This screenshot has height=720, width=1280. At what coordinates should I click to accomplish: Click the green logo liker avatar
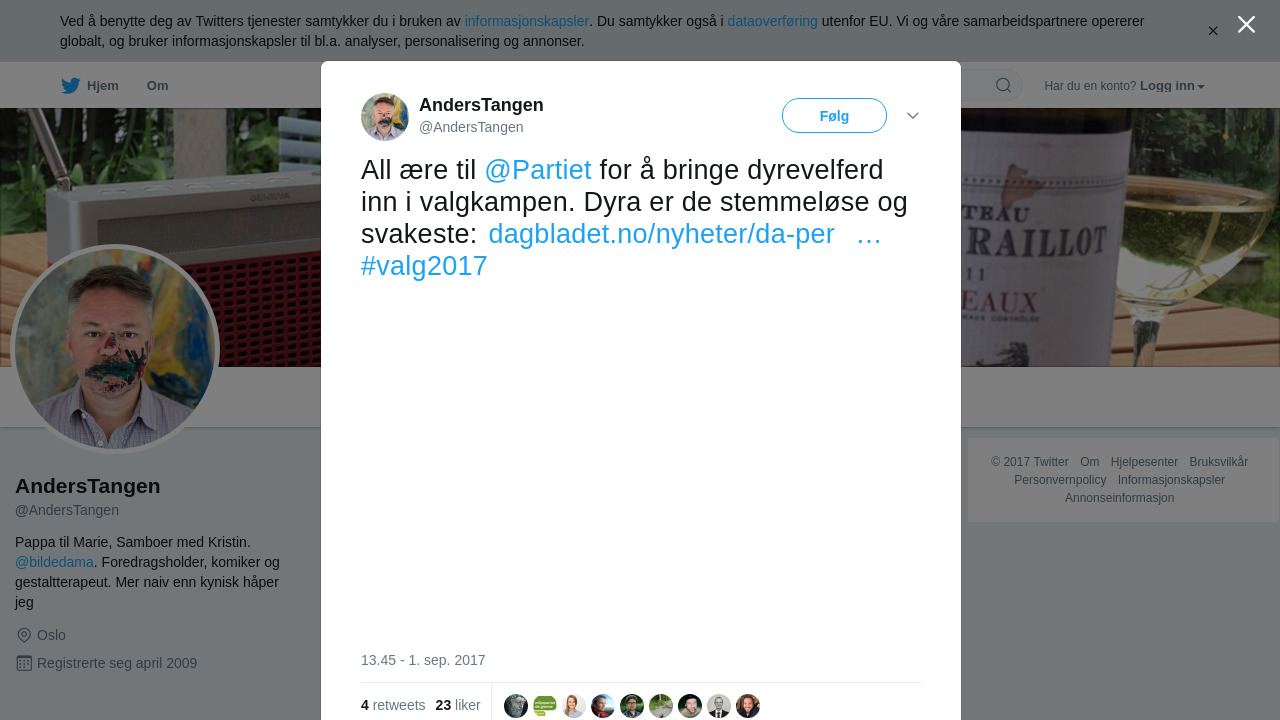click(545, 706)
